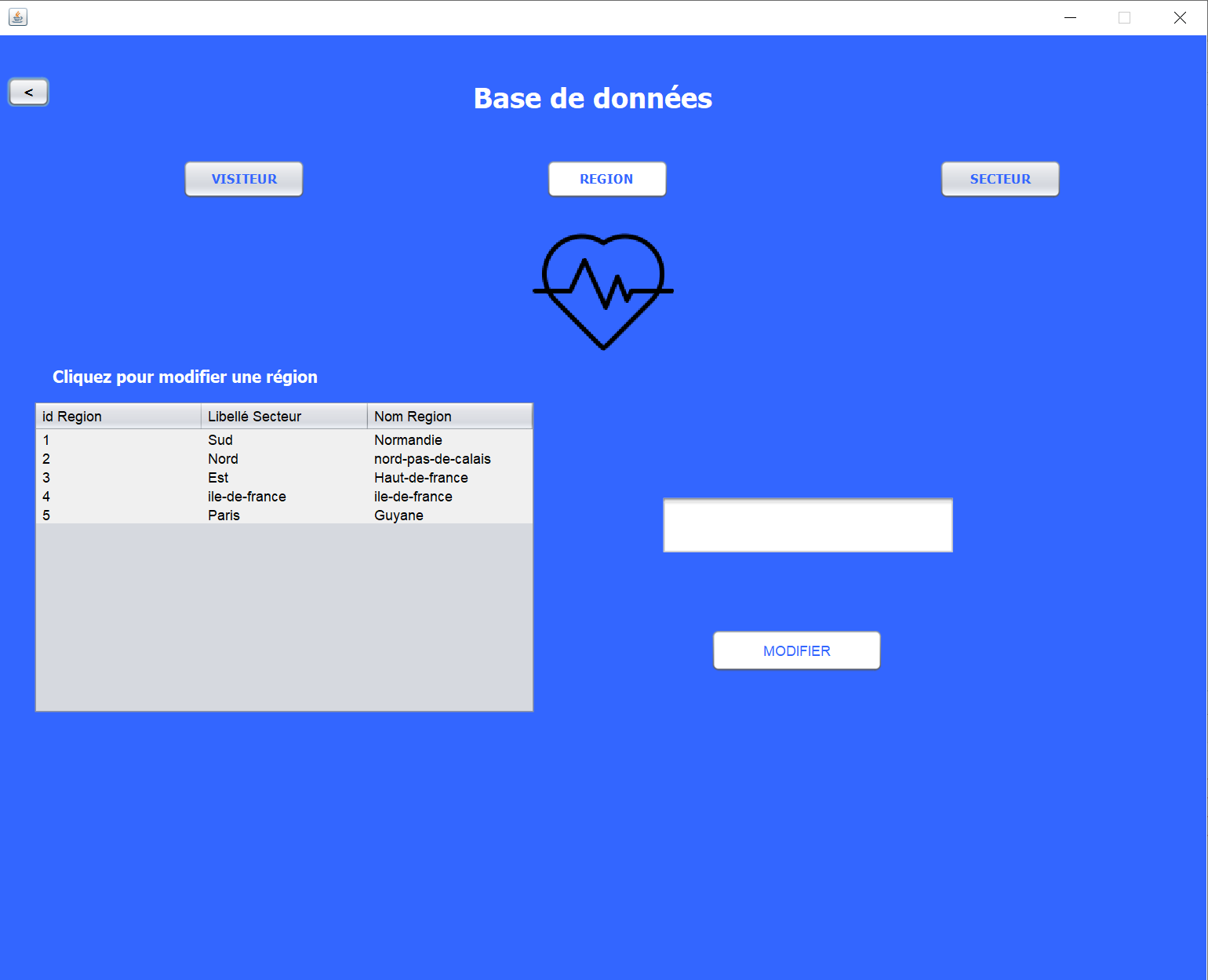1208x980 pixels.
Task: Select id Region cell 1
Action: click(118, 440)
